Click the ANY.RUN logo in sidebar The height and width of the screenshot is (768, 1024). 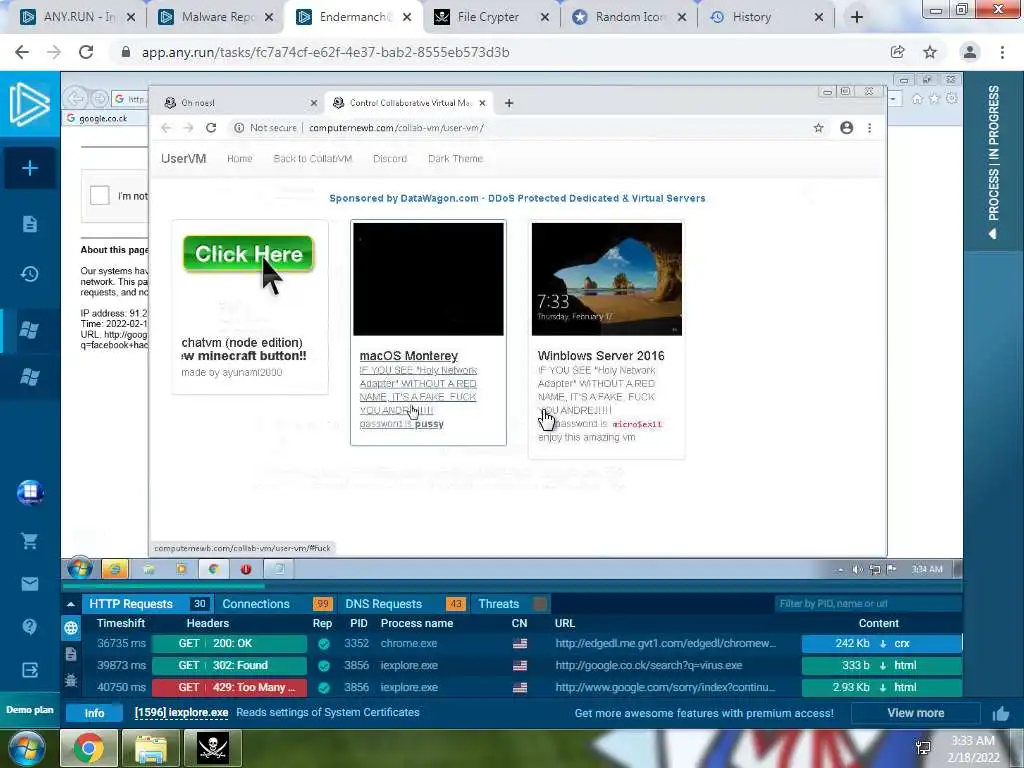click(29, 104)
